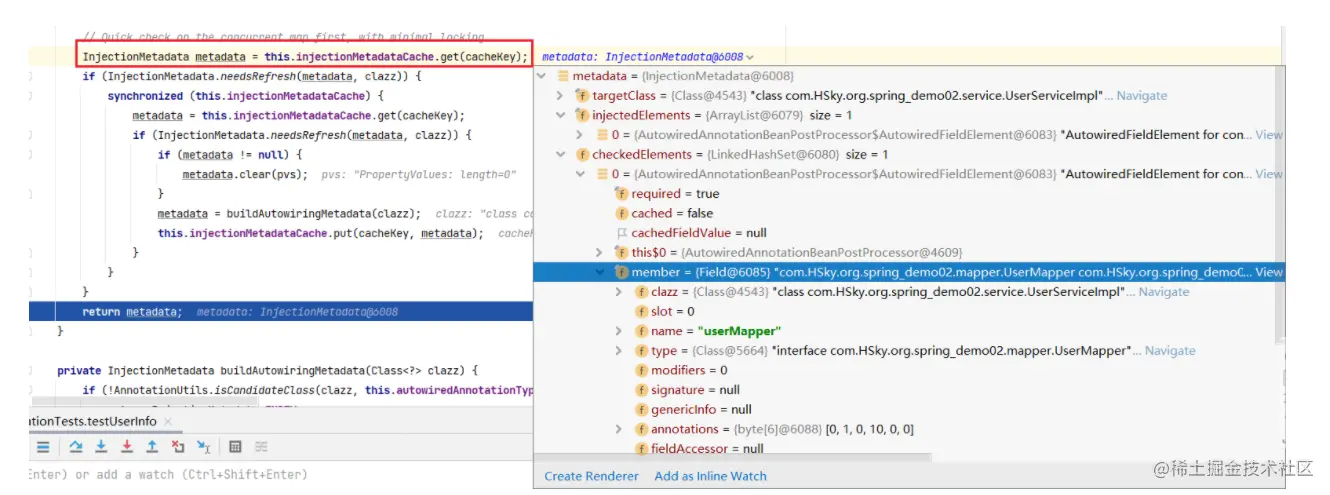Collapse the checkedElements node
Screen dimensions: 1330x495
tap(560, 154)
